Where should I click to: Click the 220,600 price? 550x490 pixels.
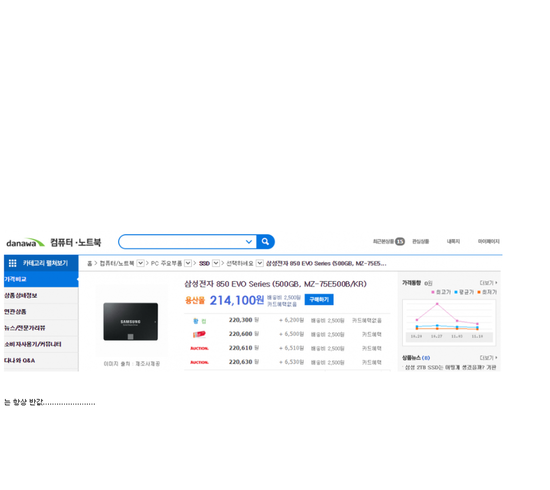241,334
